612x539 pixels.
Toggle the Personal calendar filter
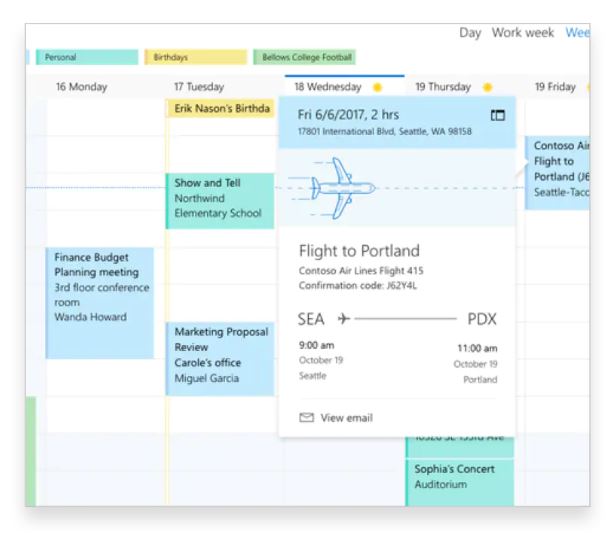click(x=87, y=57)
